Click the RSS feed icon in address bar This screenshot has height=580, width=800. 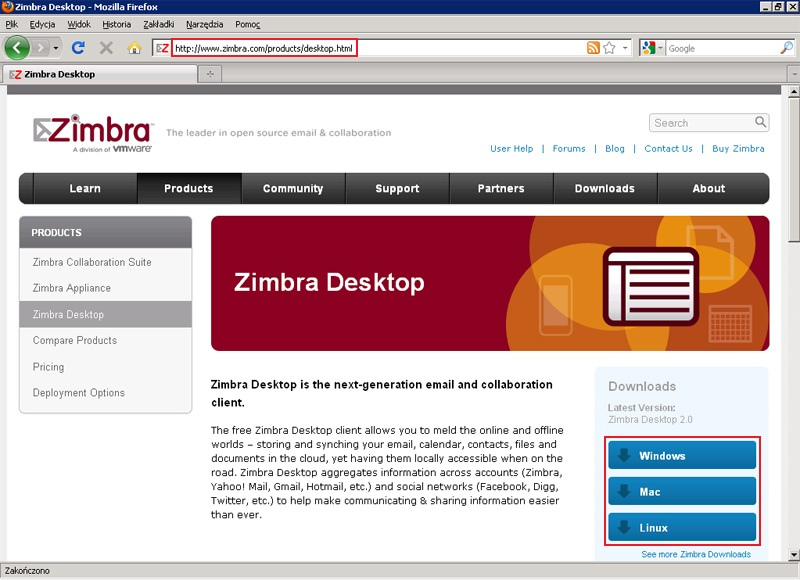pos(593,48)
